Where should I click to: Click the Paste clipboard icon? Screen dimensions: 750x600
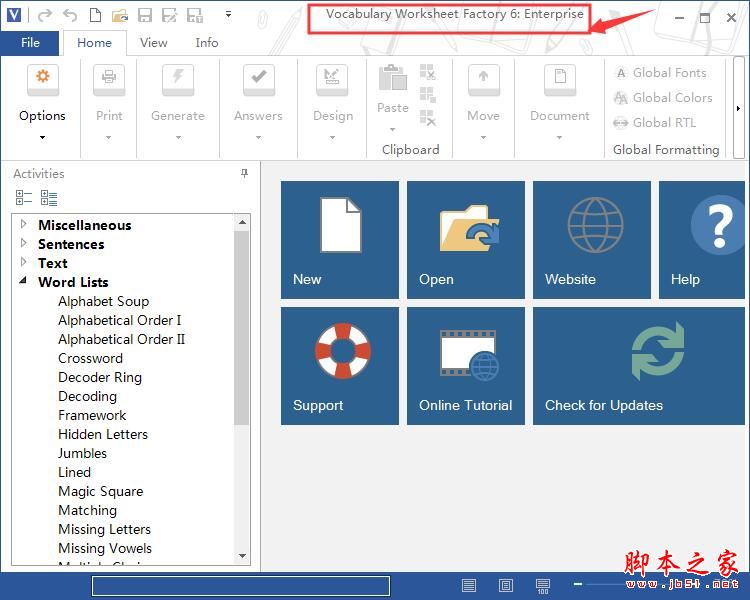(393, 78)
